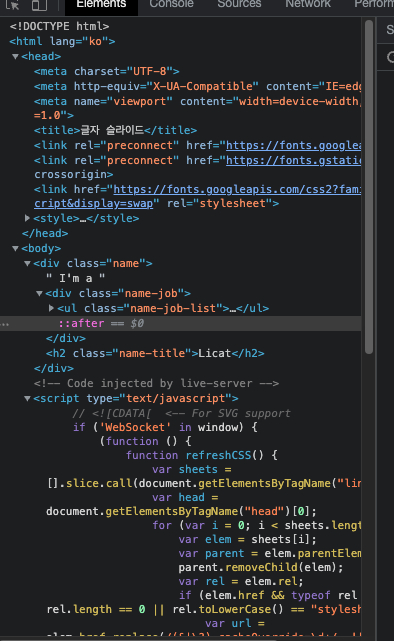Open the fonts.gstatic preconnect link
Viewport: 394px width, 641px height.
tap(293, 160)
